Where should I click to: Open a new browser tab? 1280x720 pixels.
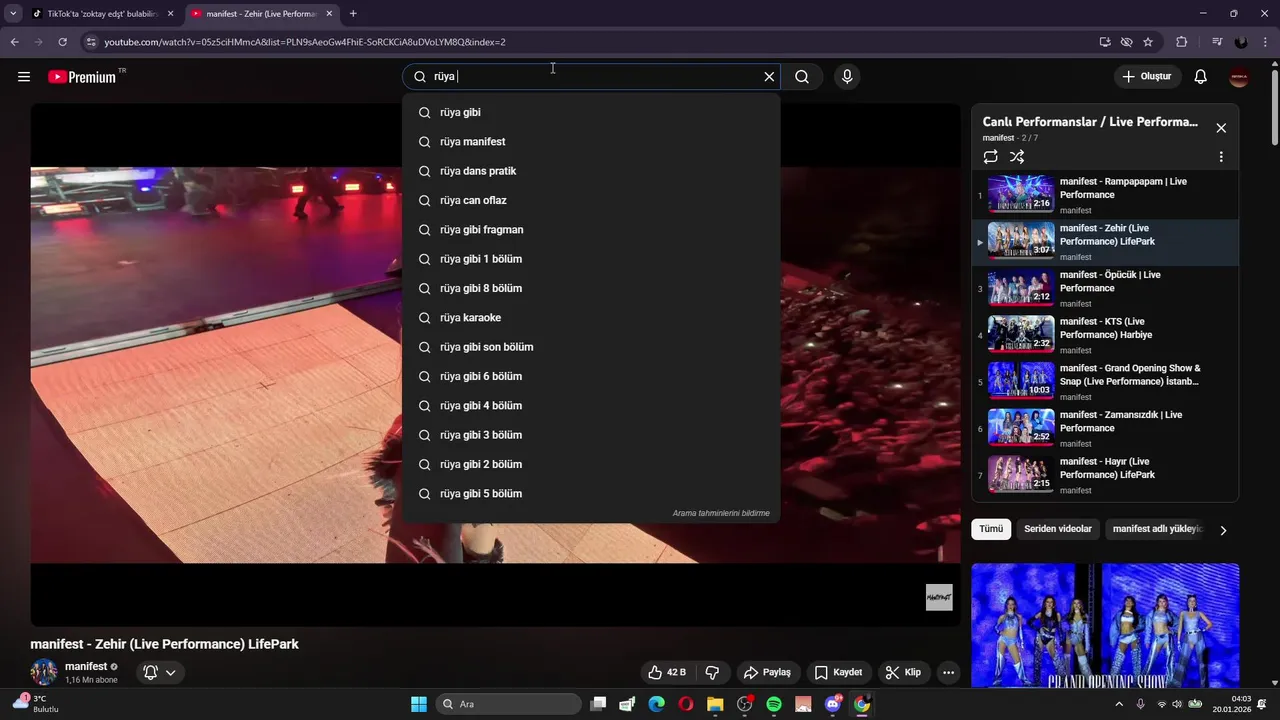click(x=353, y=14)
